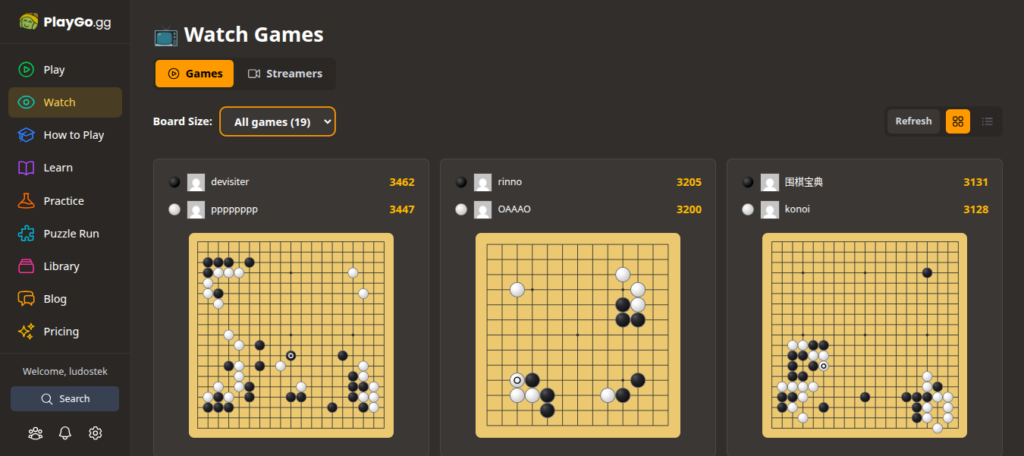1024x456 pixels.
Task: Switch to list view layout
Action: (987, 121)
